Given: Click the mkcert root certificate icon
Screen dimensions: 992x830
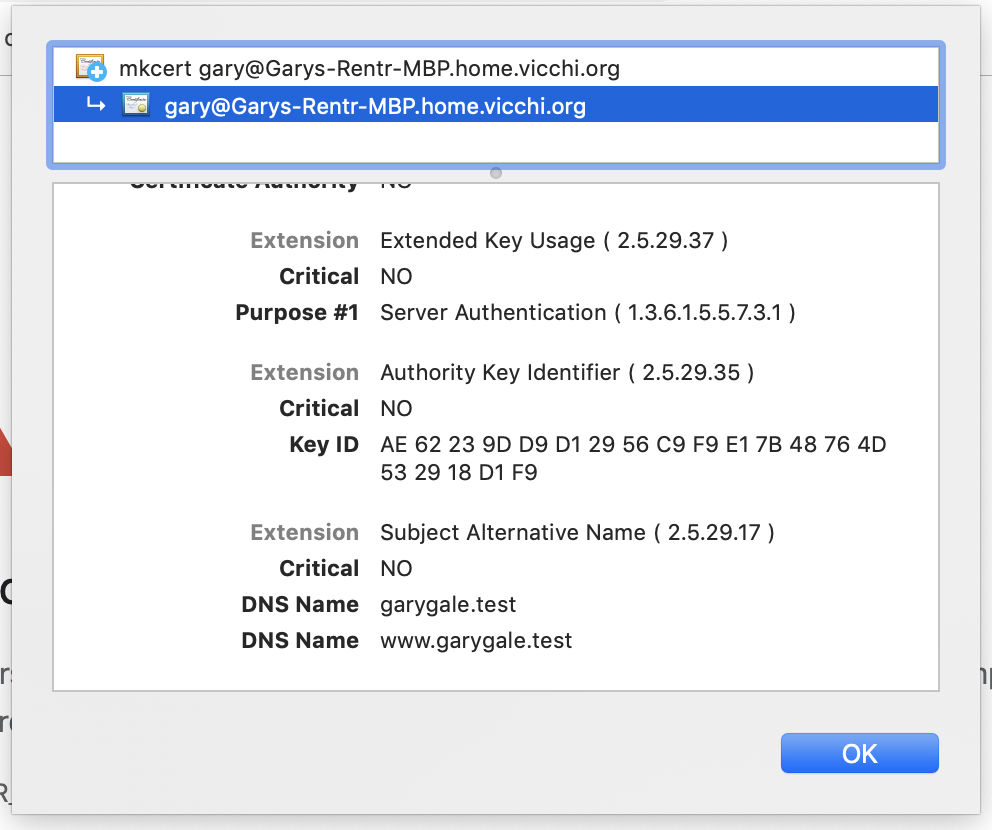Looking at the screenshot, I should tap(90, 68).
